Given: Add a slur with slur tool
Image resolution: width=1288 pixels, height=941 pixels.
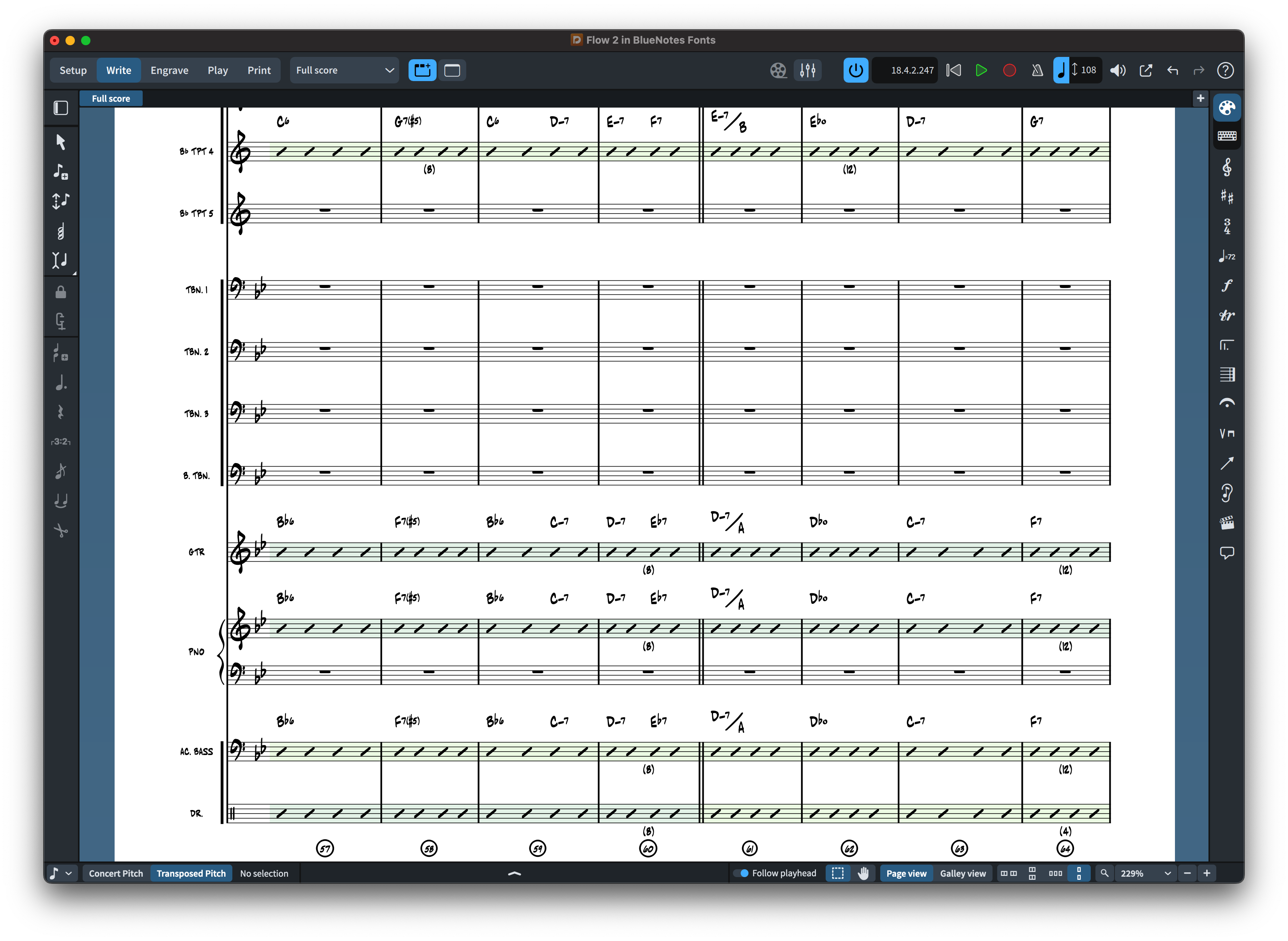Looking at the screenshot, I should pos(61,501).
